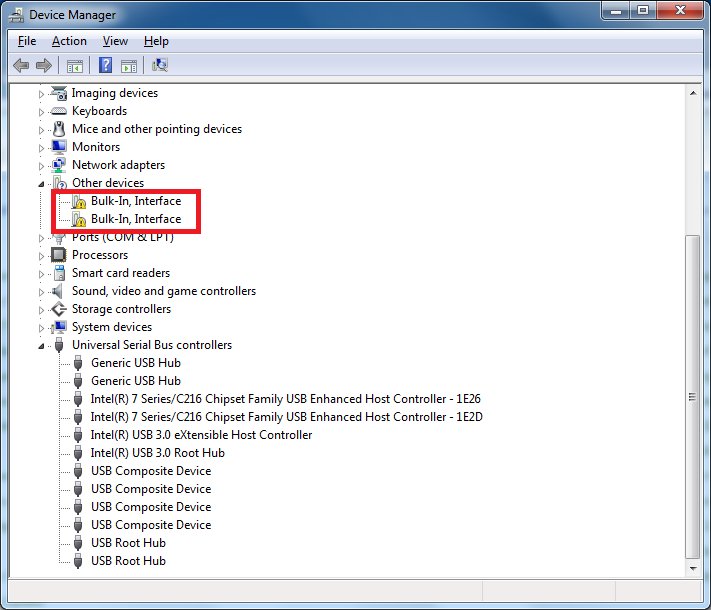Expand the System devices node

point(41,328)
